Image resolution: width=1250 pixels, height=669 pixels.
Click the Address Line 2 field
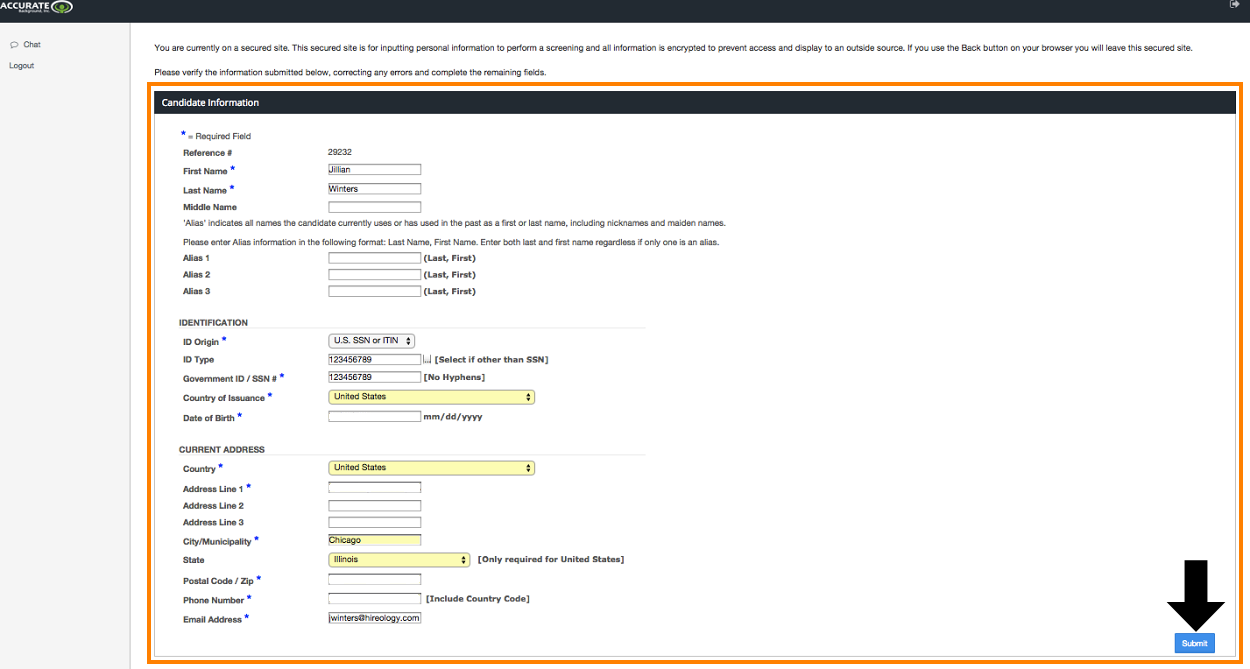click(375, 506)
